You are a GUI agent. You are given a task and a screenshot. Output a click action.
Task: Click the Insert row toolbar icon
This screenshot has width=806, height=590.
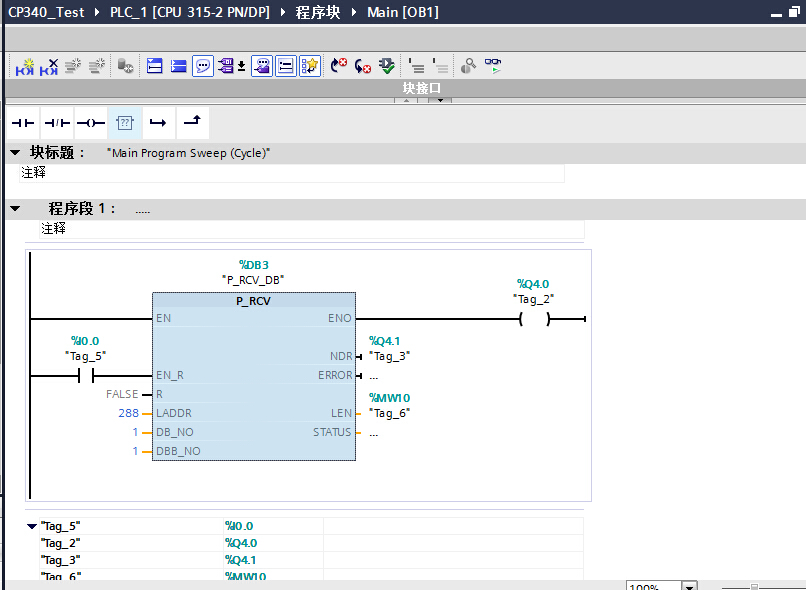point(73,66)
